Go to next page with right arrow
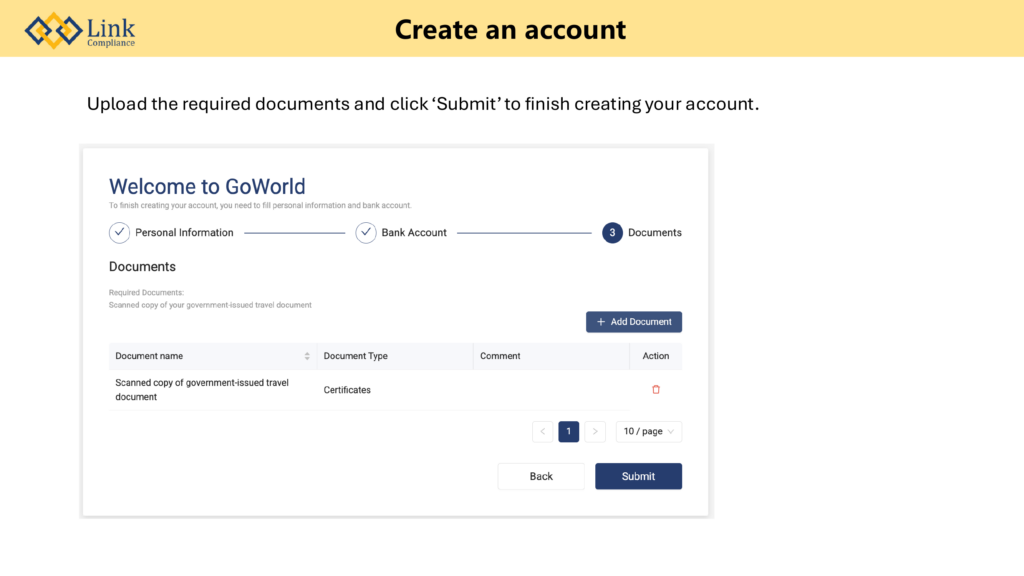This screenshot has width=1024, height=576. coord(595,432)
